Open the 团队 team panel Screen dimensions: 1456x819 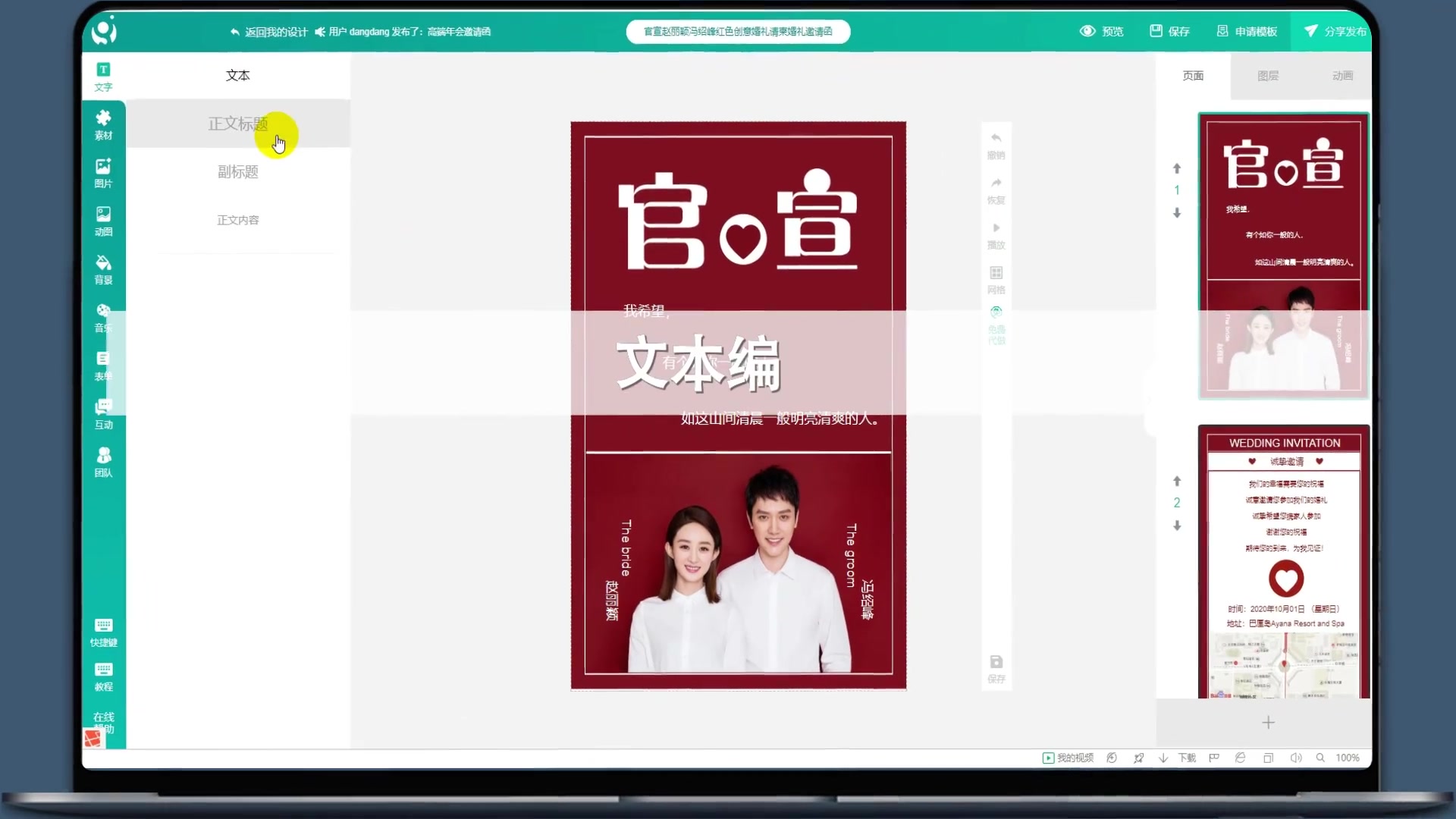(x=103, y=462)
